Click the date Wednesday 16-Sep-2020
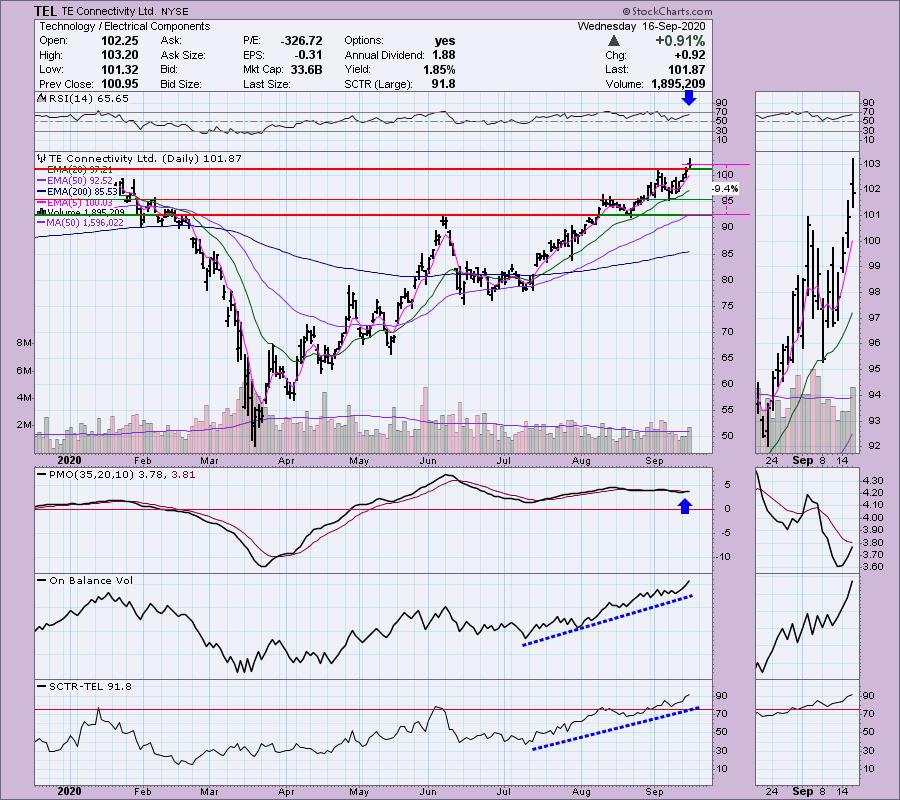 (642, 26)
